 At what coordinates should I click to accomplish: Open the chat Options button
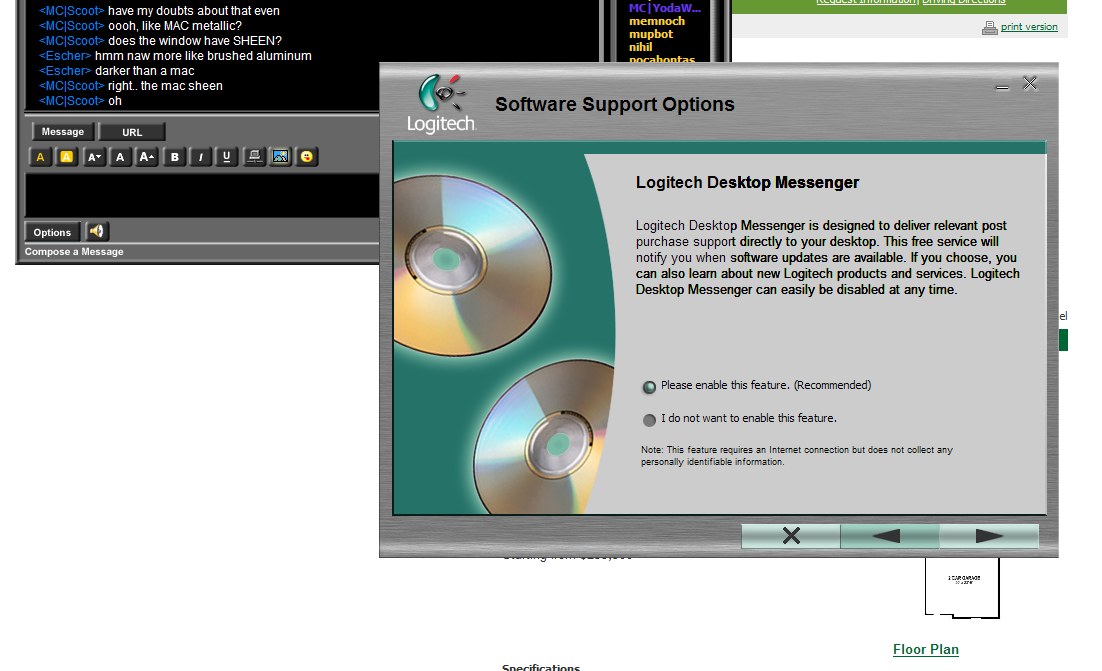point(52,232)
